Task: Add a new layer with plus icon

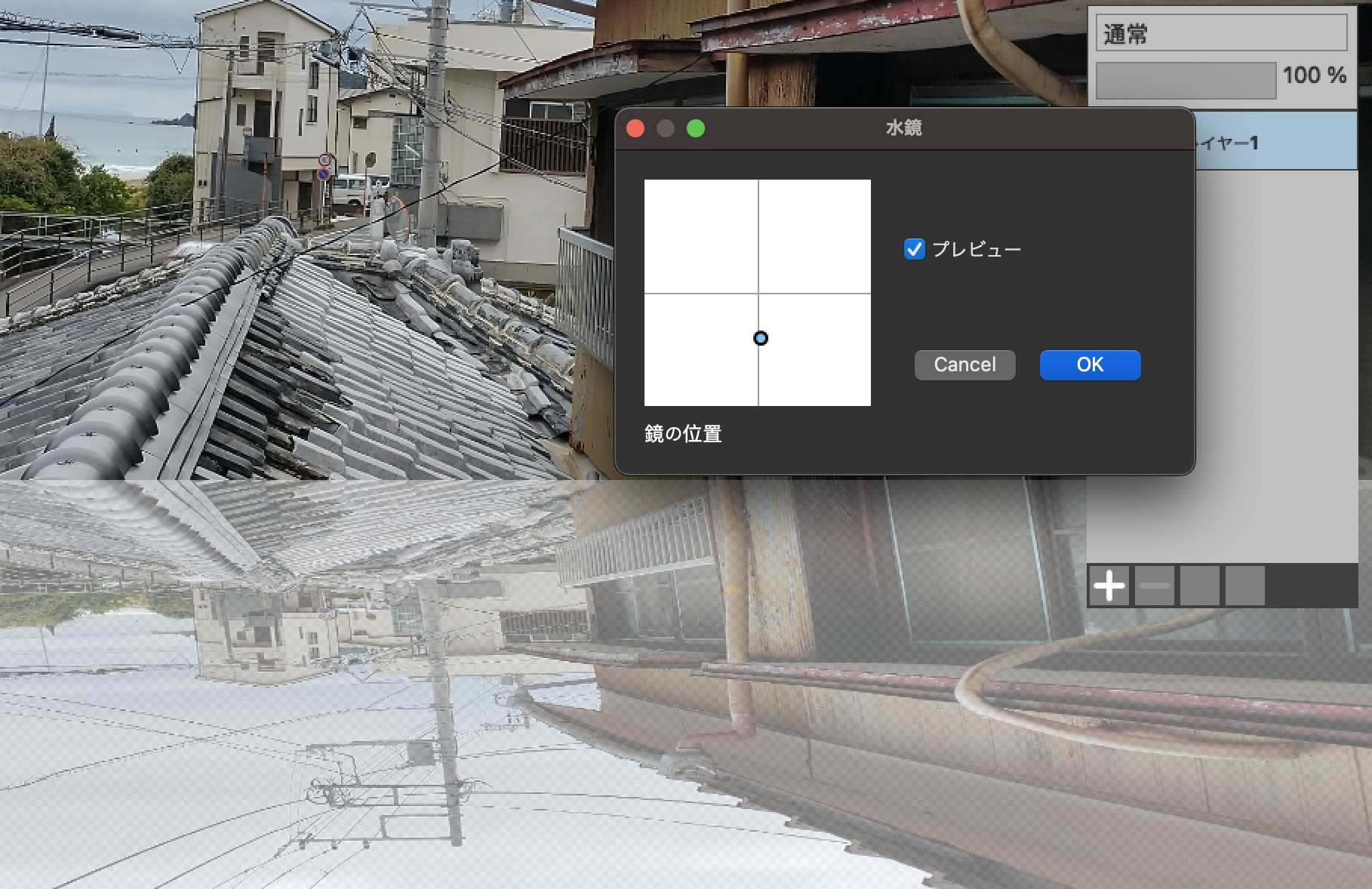Action: (1109, 586)
